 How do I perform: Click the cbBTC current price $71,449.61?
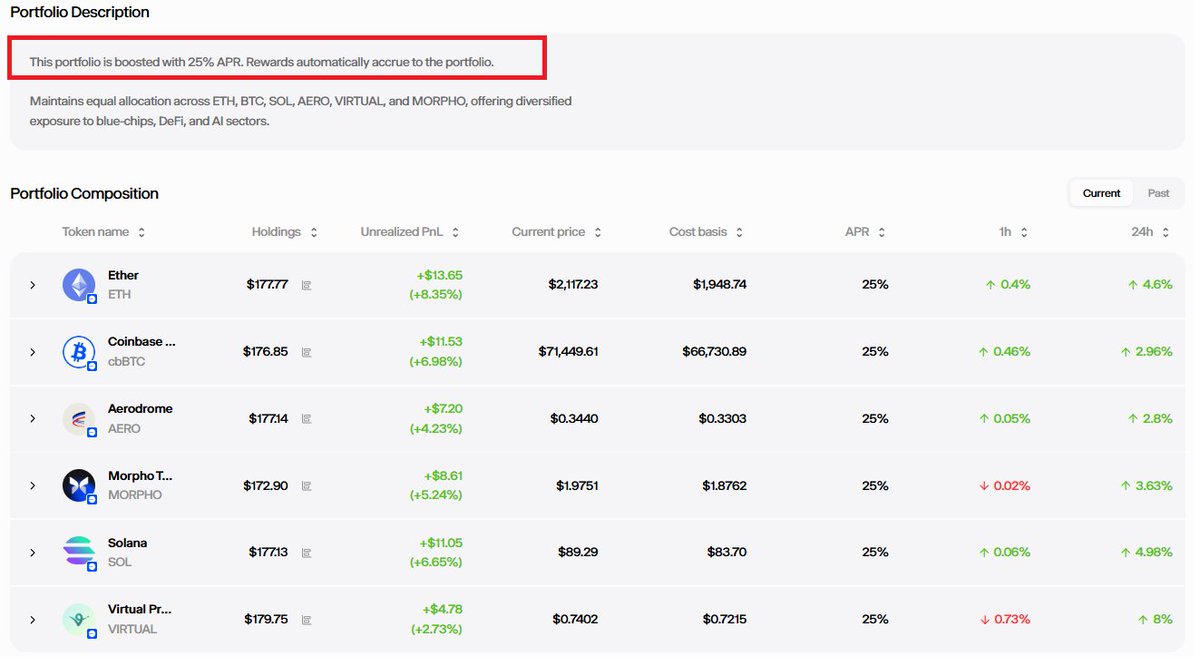568,352
